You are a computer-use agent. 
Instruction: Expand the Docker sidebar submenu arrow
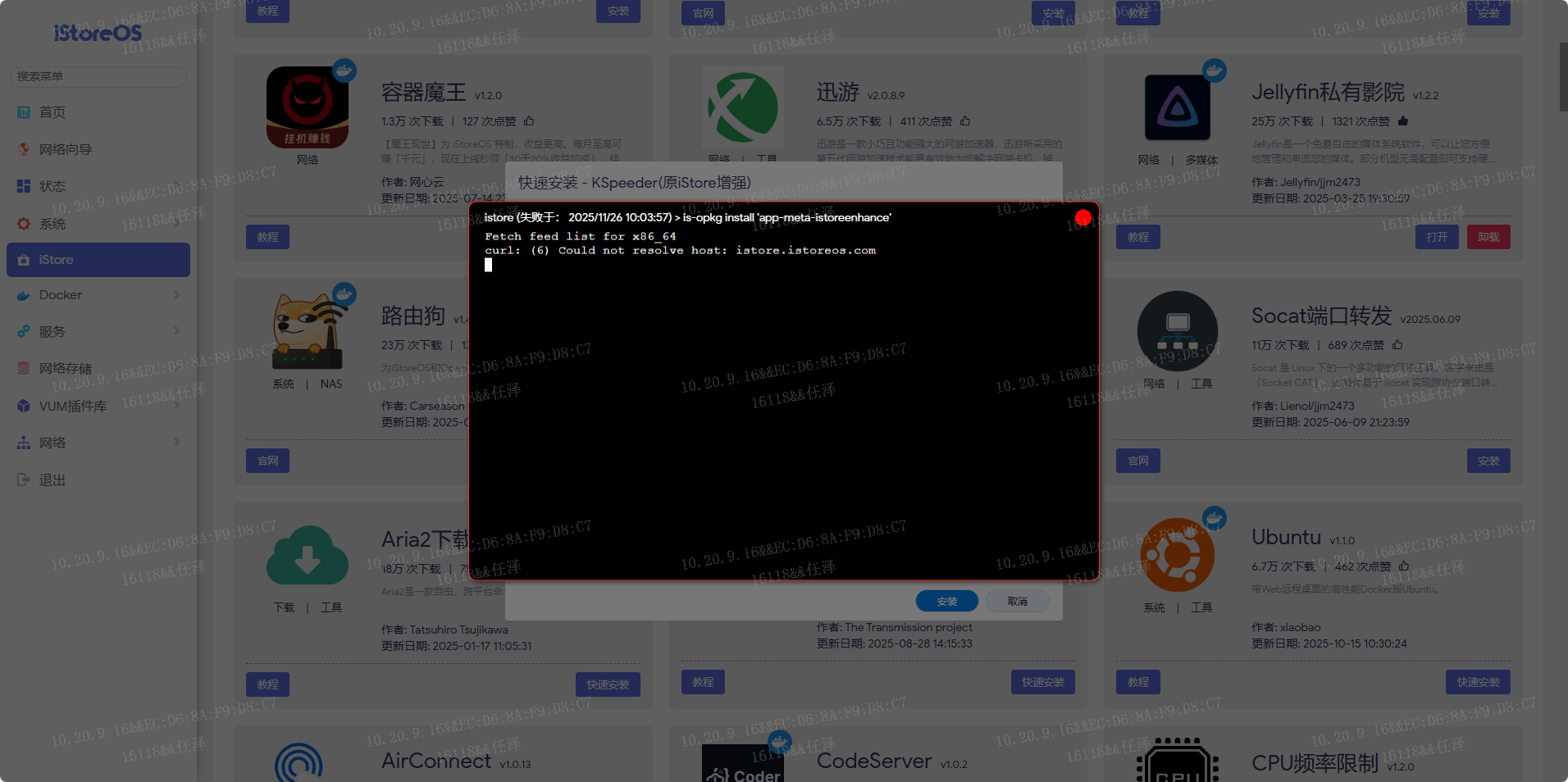(176, 295)
